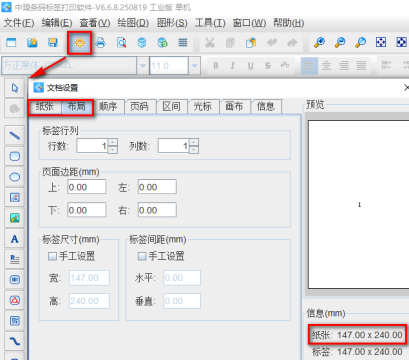Open the database settings cylinder icon
This screenshot has width=409, height=361.
142,43
